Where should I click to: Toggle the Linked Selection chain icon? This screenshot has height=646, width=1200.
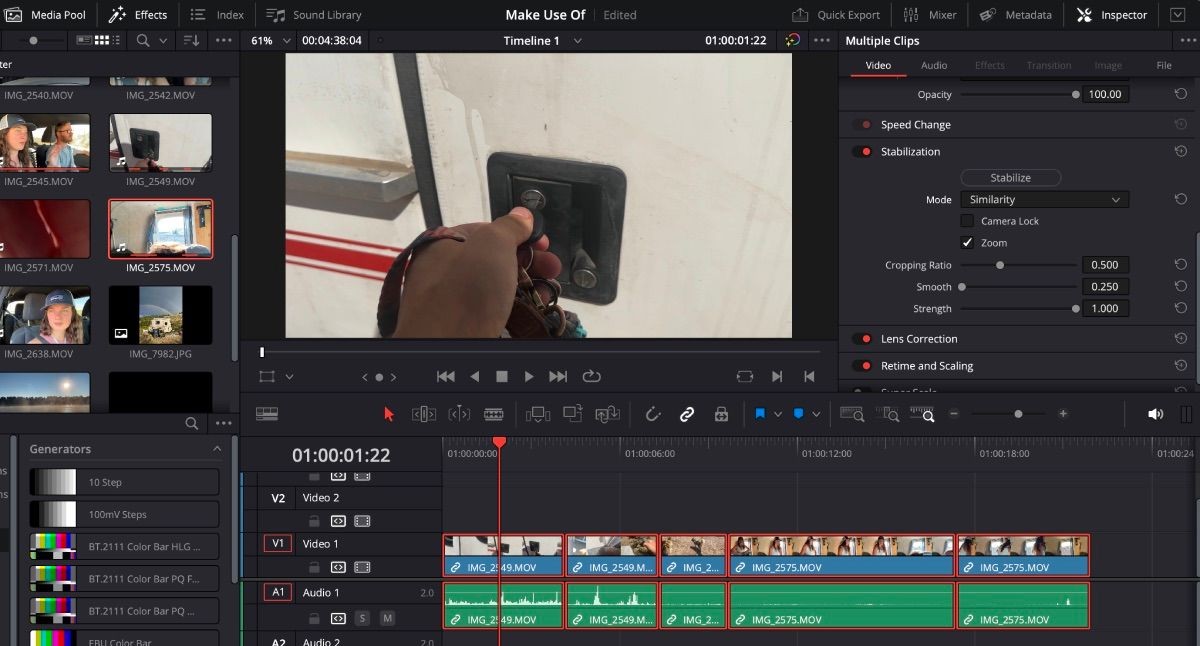[687, 414]
